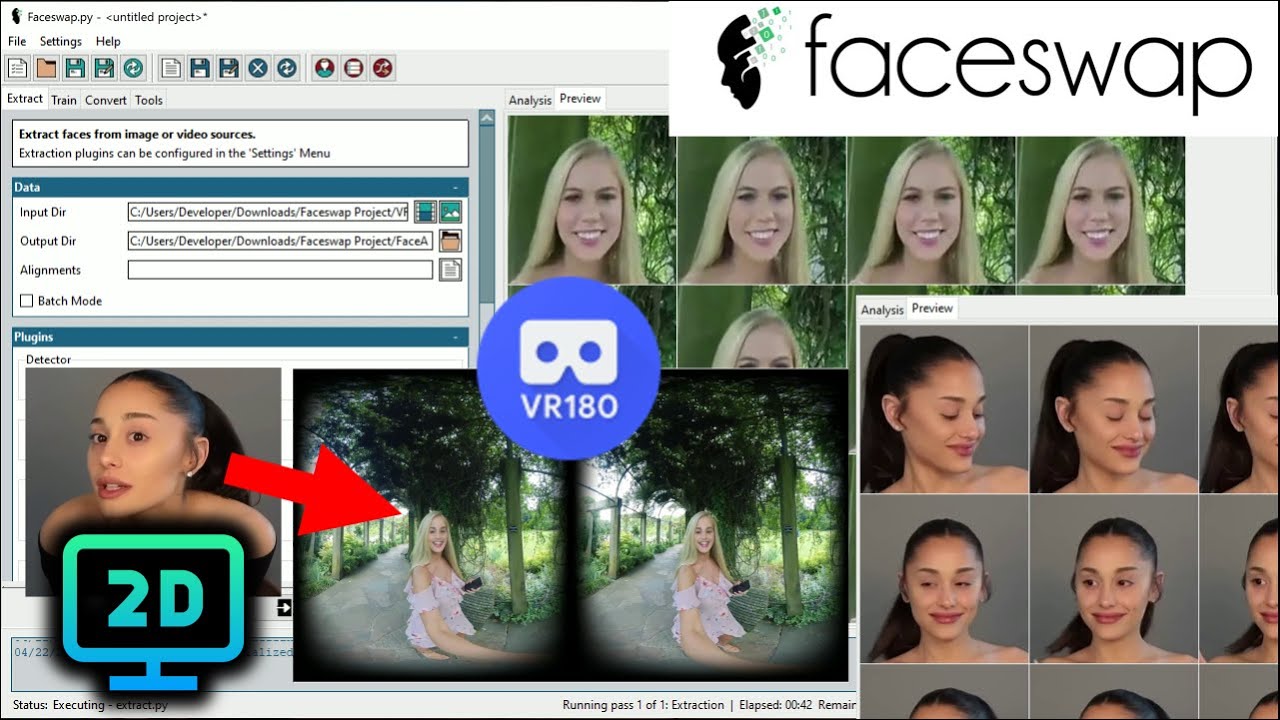Select the Preview tab above the ponytail face previews
Viewport: 1280px width, 720px height.
932,308
